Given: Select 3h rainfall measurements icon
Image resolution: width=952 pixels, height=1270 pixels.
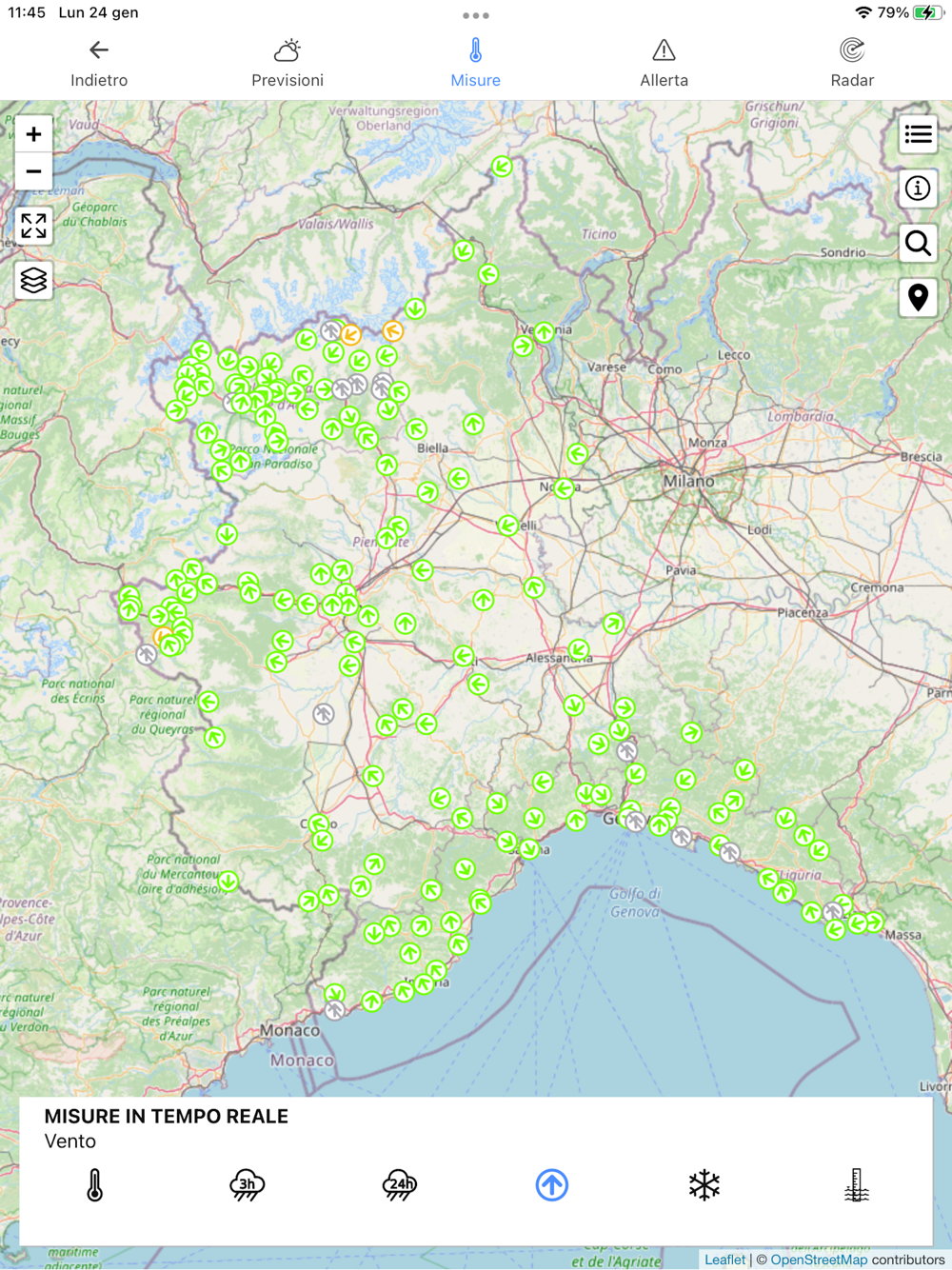Looking at the screenshot, I should pos(247,1185).
